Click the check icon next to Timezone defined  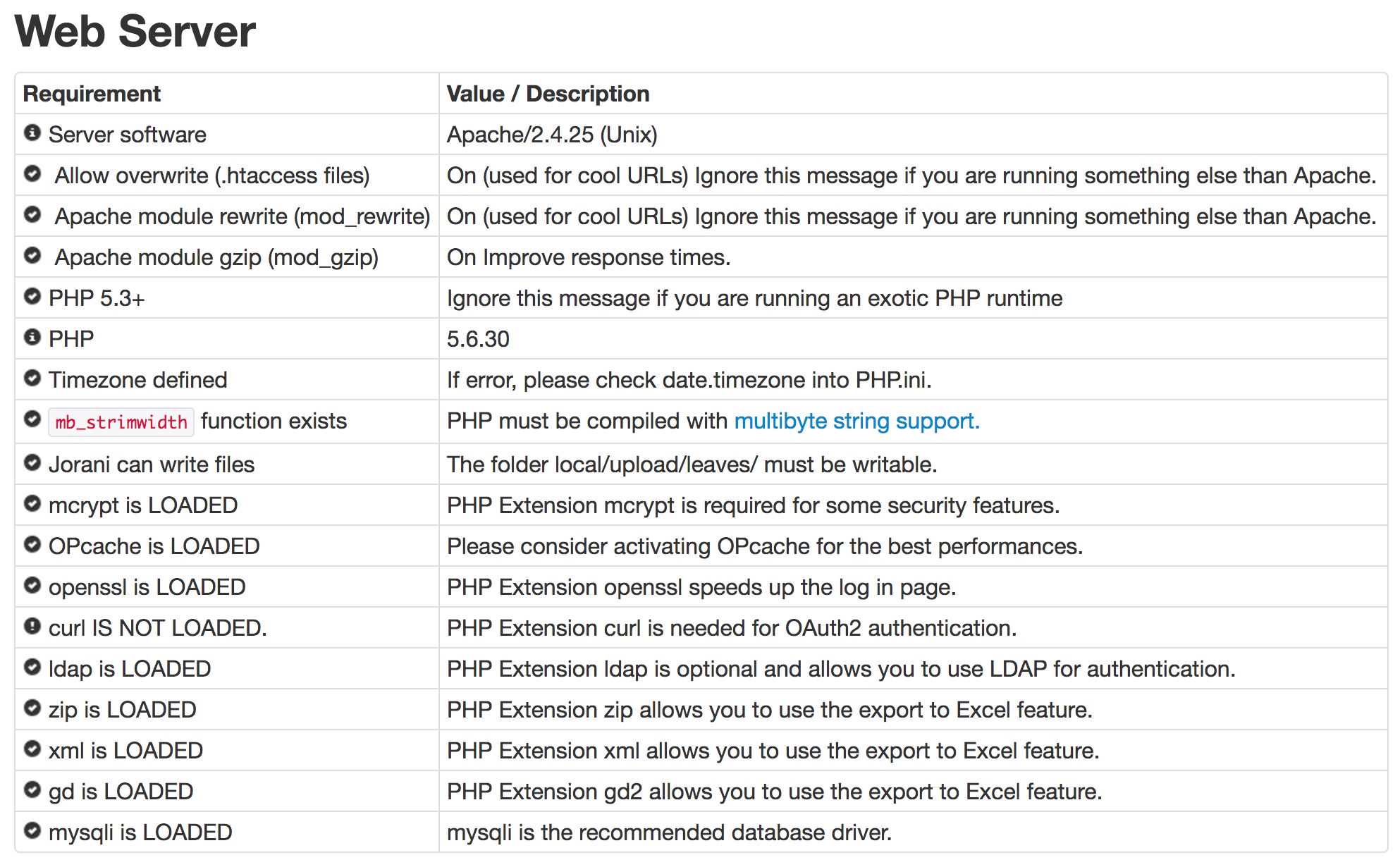click(32, 378)
